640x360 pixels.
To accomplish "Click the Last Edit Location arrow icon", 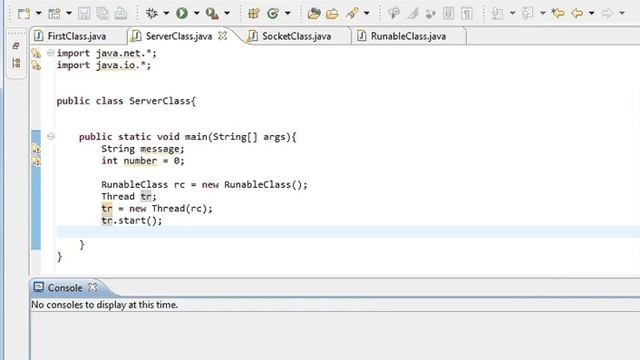I will click(x=558, y=13).
